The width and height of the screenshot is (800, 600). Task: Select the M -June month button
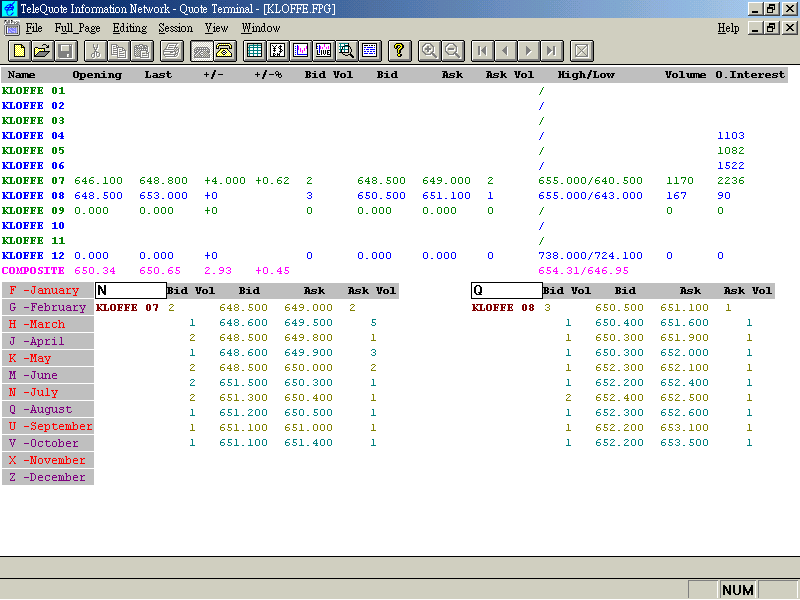tap(48, 375)
